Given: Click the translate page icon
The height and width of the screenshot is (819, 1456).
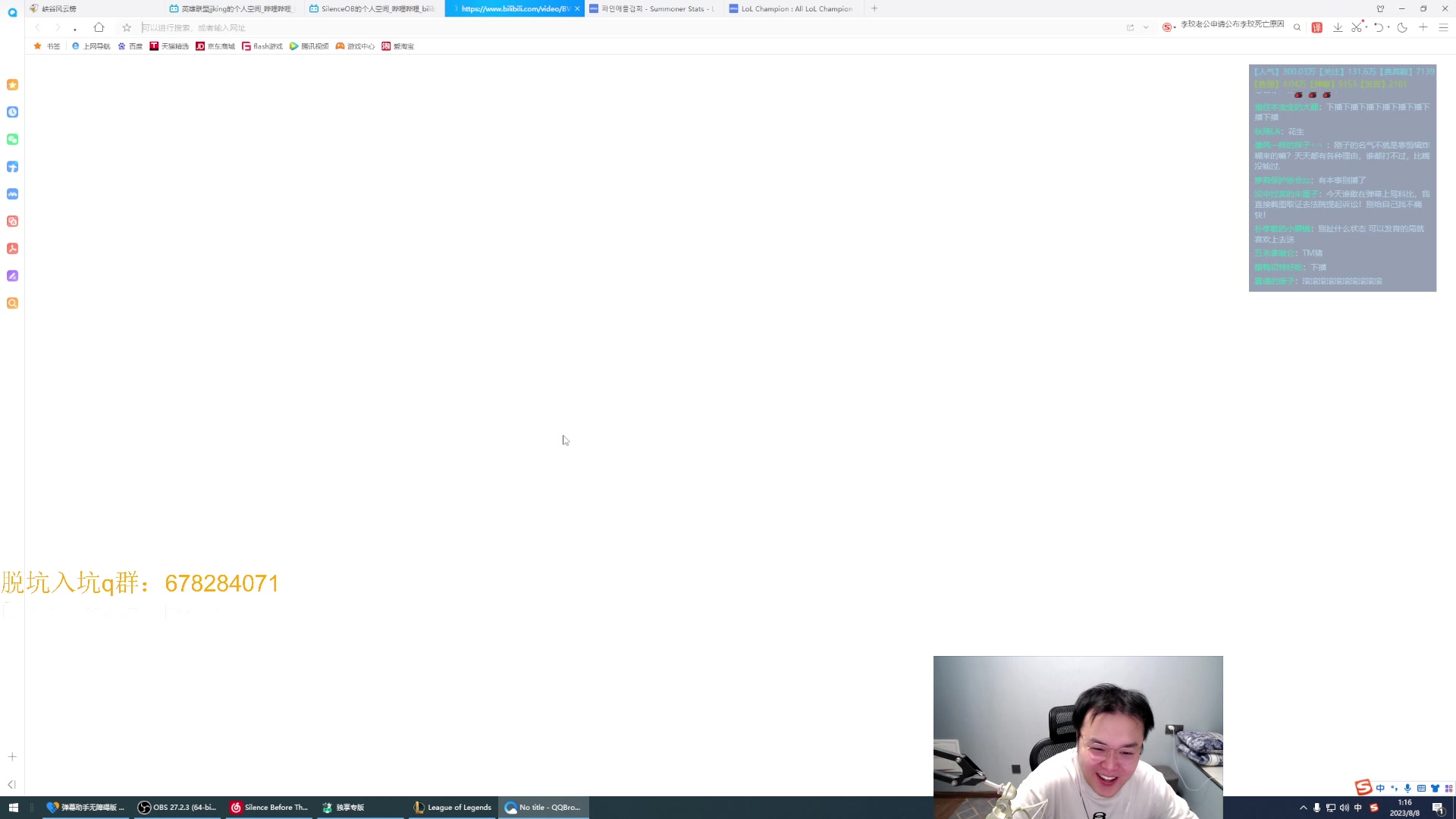Looking at the screenshot, I should [x=1317, y=27].
